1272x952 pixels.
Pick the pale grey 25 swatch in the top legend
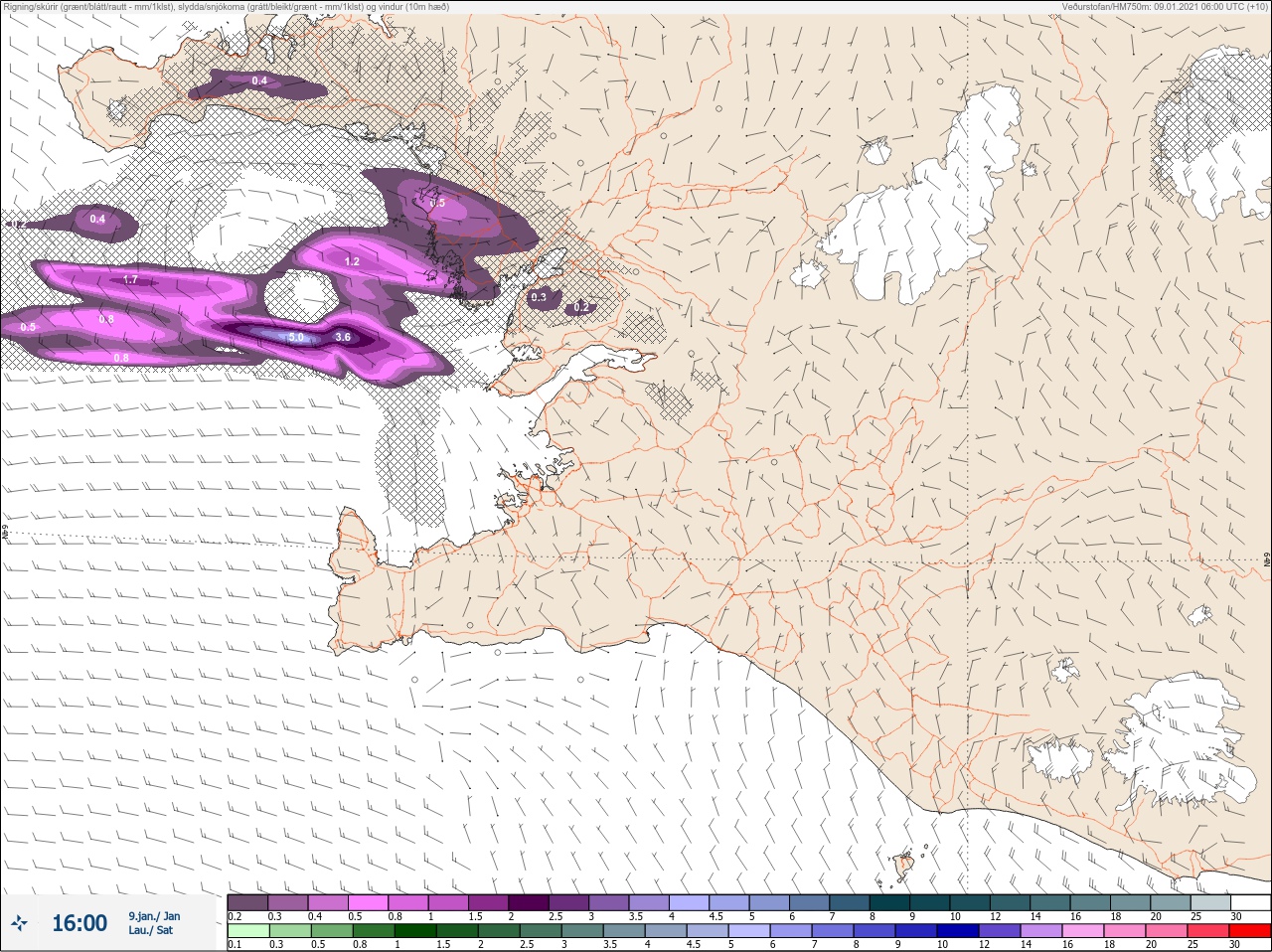click(1210, 902)
